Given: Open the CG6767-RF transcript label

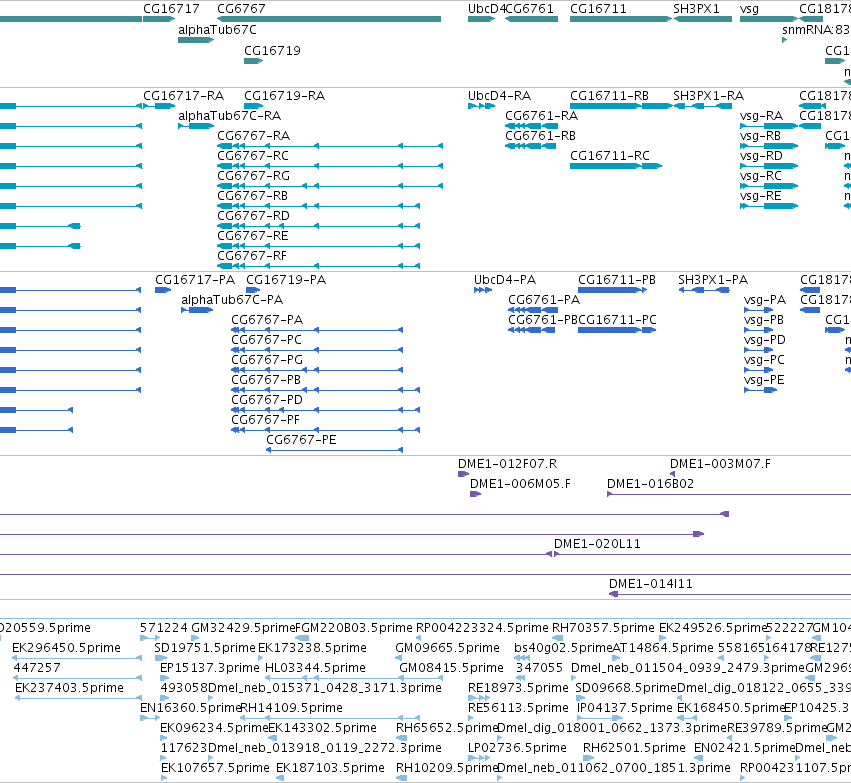Looking at the screenshot, I should (252, 256).
